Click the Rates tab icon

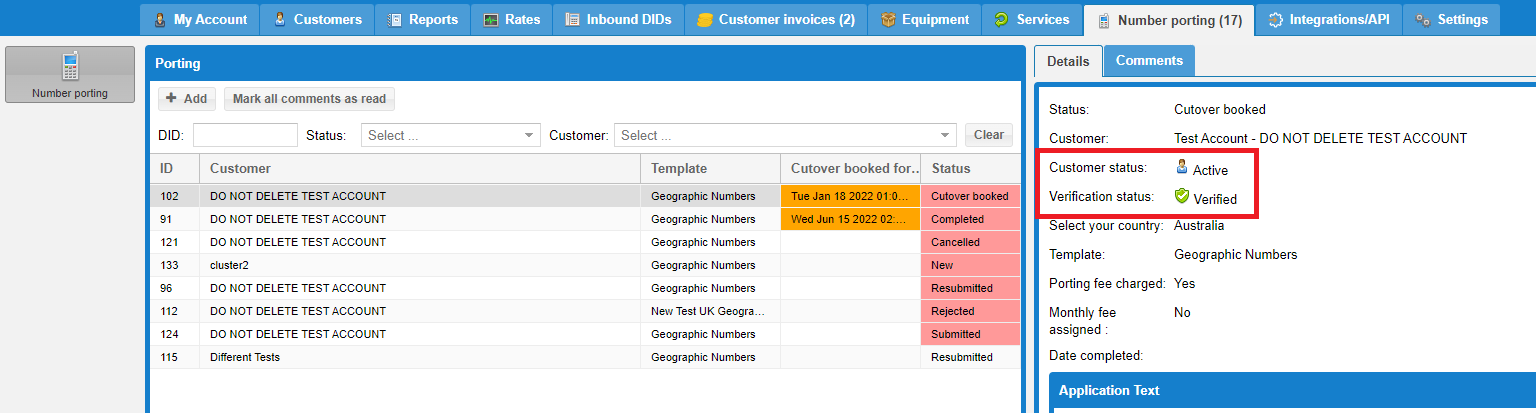[491, 20]
